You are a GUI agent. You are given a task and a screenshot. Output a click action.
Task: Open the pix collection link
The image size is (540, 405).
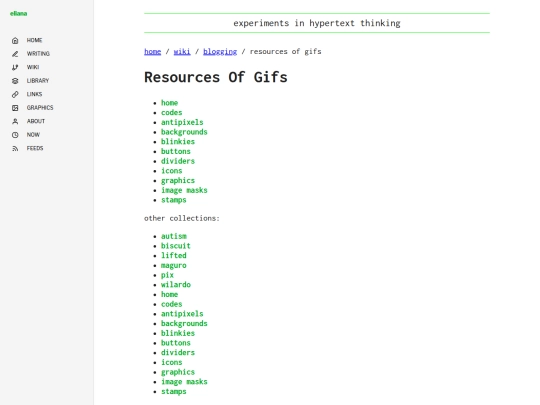(167, 275)
